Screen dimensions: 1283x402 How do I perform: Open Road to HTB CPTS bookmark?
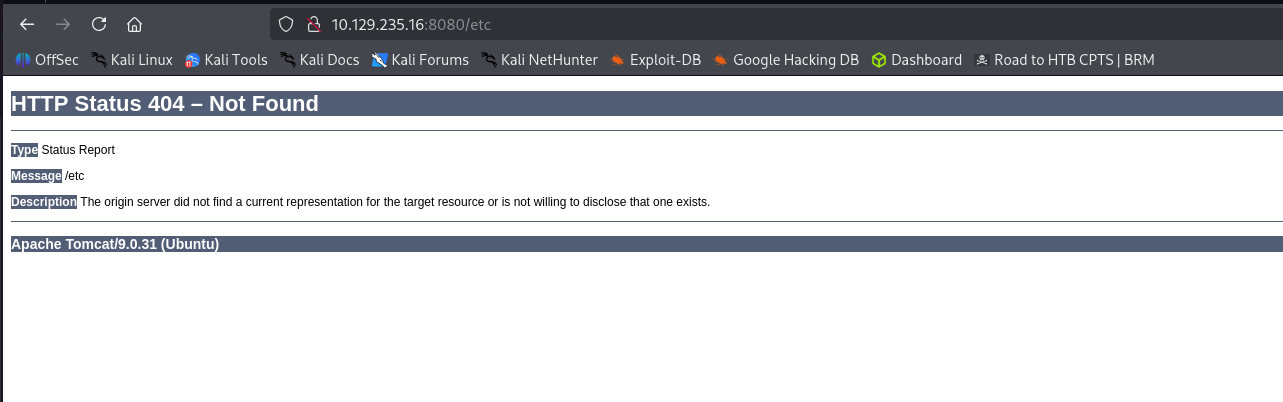(x=1064, y=60)
